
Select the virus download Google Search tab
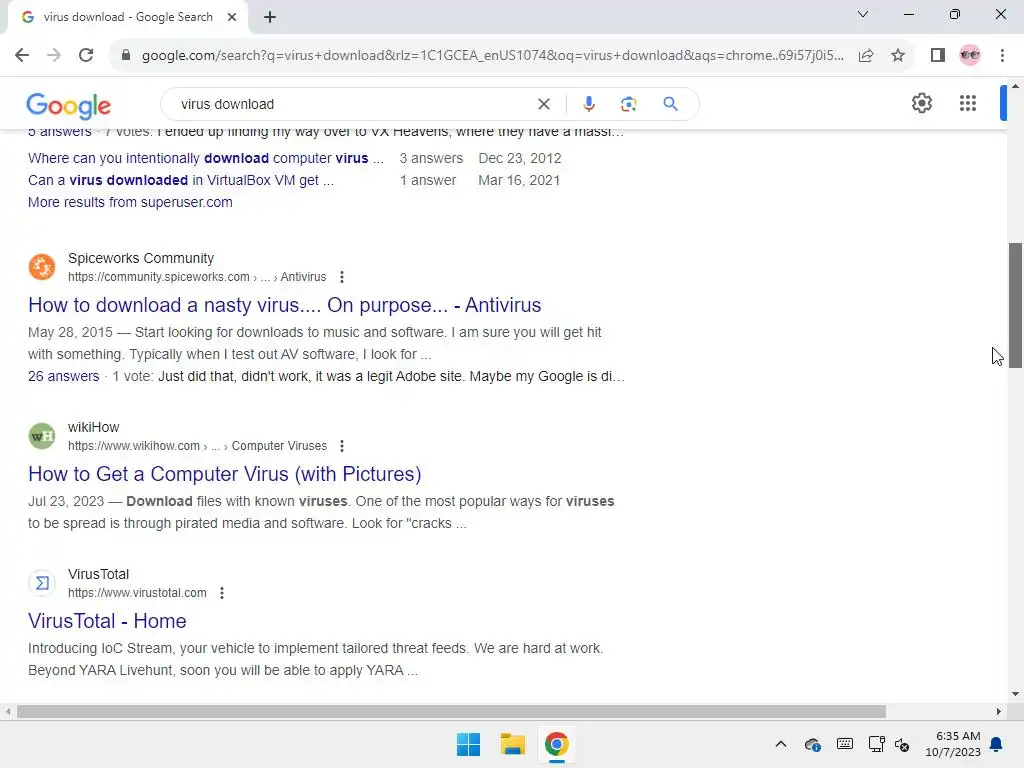(127, 17)
